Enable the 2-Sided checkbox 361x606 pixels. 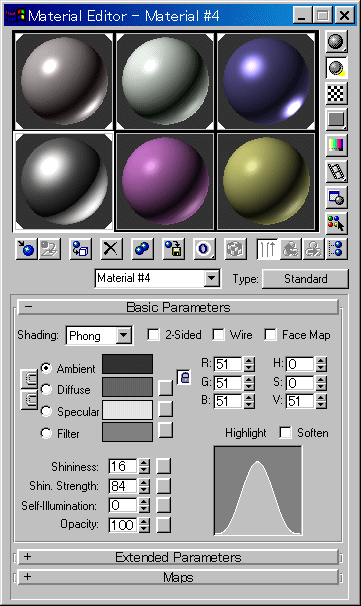tap(153, 335)
